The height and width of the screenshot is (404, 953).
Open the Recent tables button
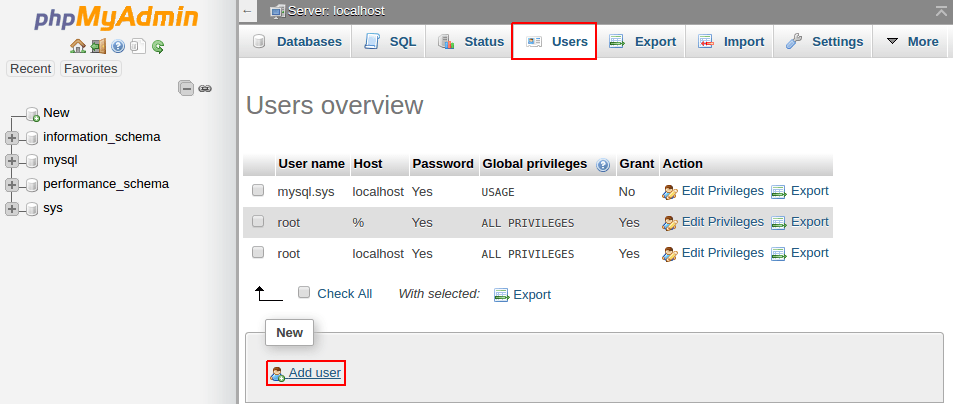tap(31, 69)
